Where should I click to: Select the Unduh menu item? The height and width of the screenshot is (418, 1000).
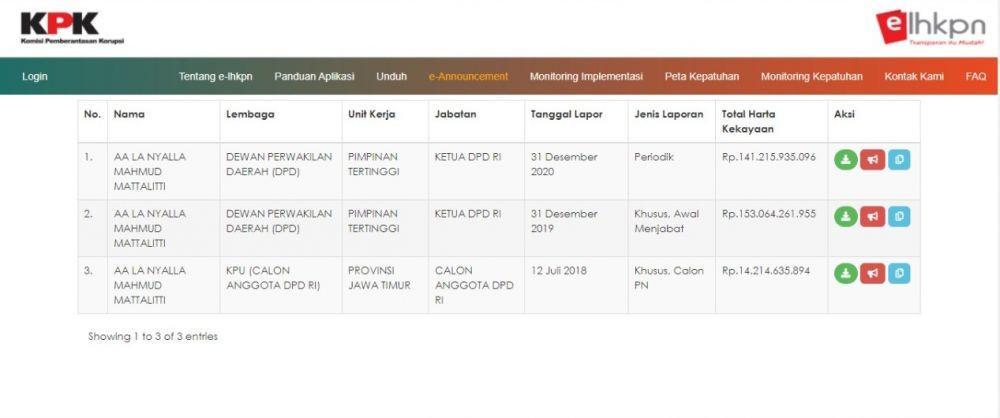coord(392,77)
